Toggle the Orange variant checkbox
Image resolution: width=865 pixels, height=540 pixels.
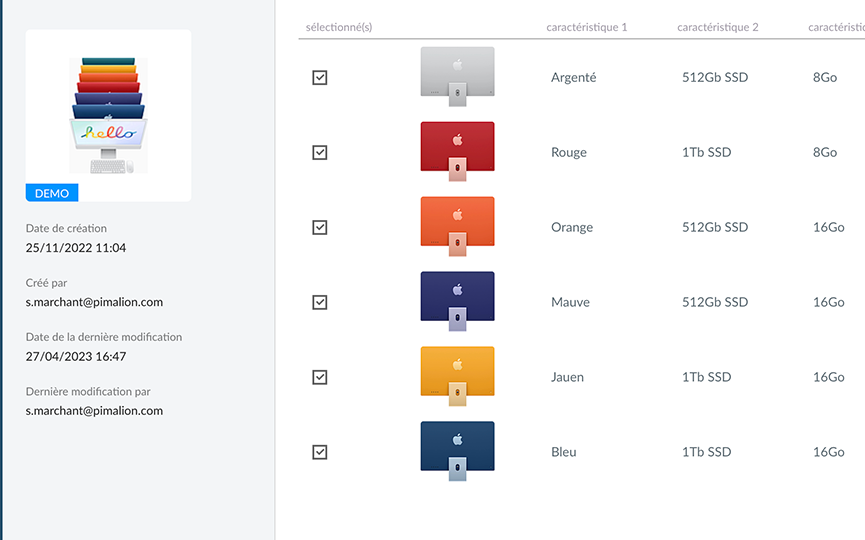coord(320,227)
